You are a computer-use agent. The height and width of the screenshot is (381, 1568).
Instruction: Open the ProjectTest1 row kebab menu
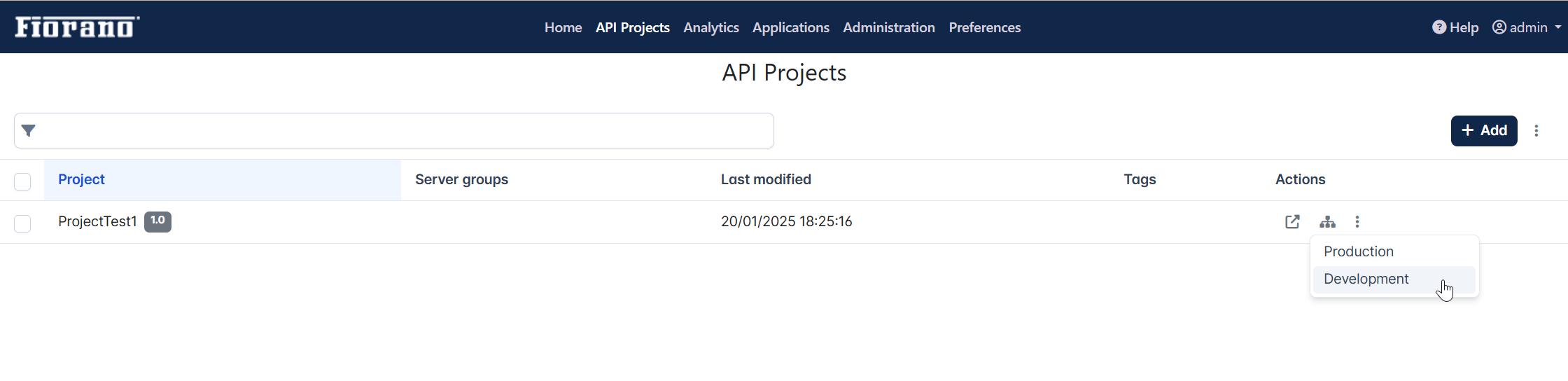1357,222
